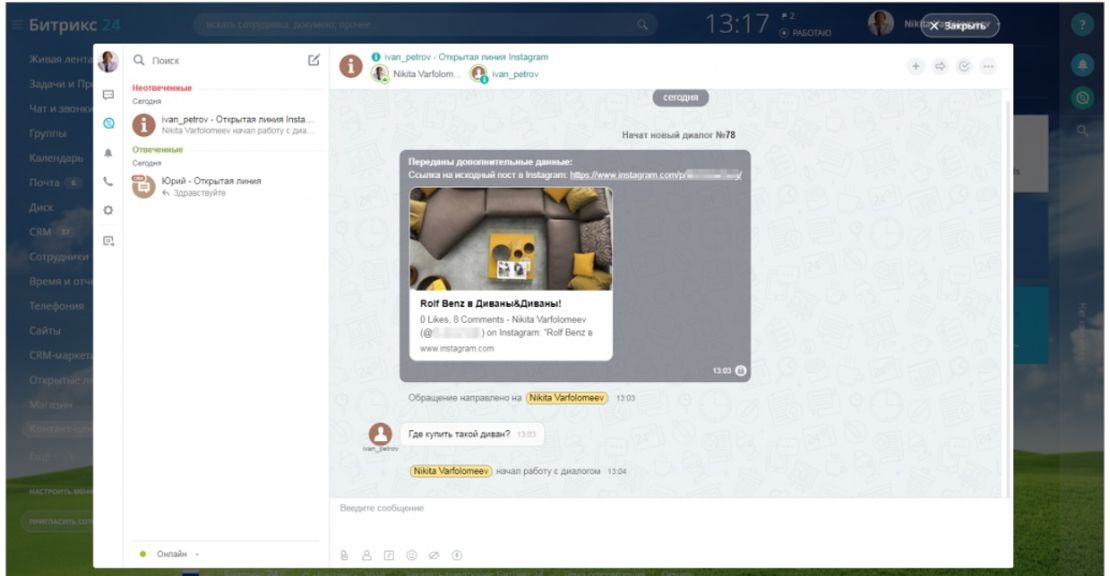Mark dialog finished with the checkmark icon
This screenshot has width=1110, height=576.
(964, 67)
